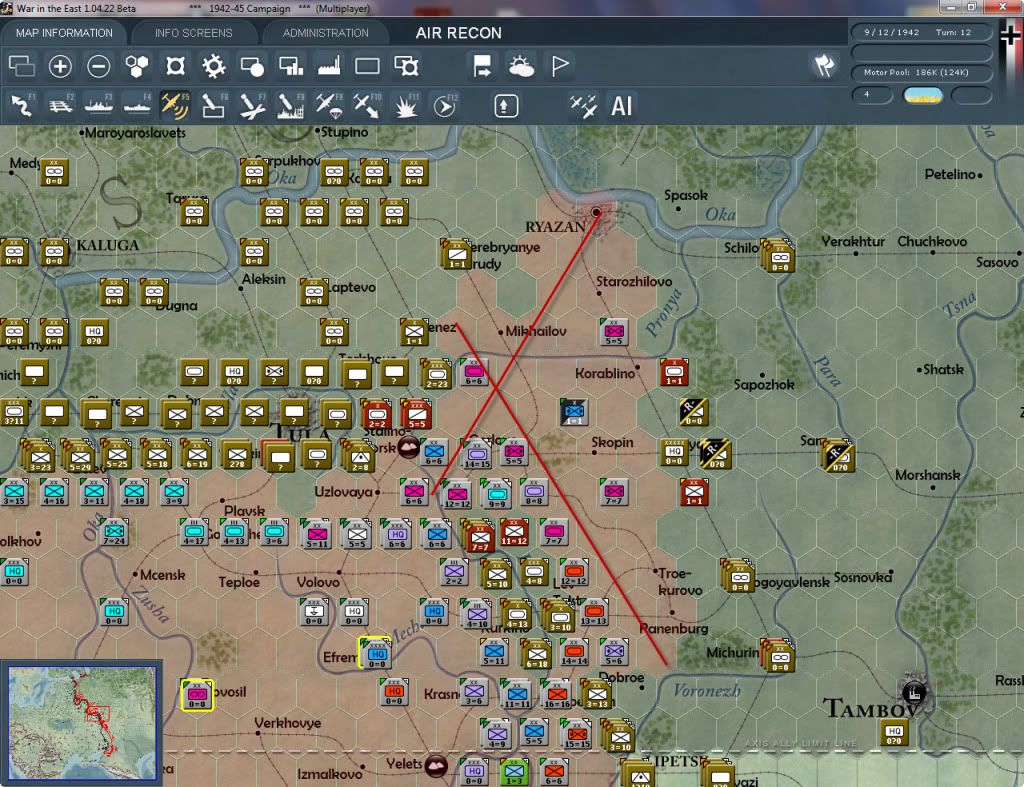This screenshot has height=787, width=1024.
Task: Select F3 naval transport ship icon
Action: coord(99,105)
